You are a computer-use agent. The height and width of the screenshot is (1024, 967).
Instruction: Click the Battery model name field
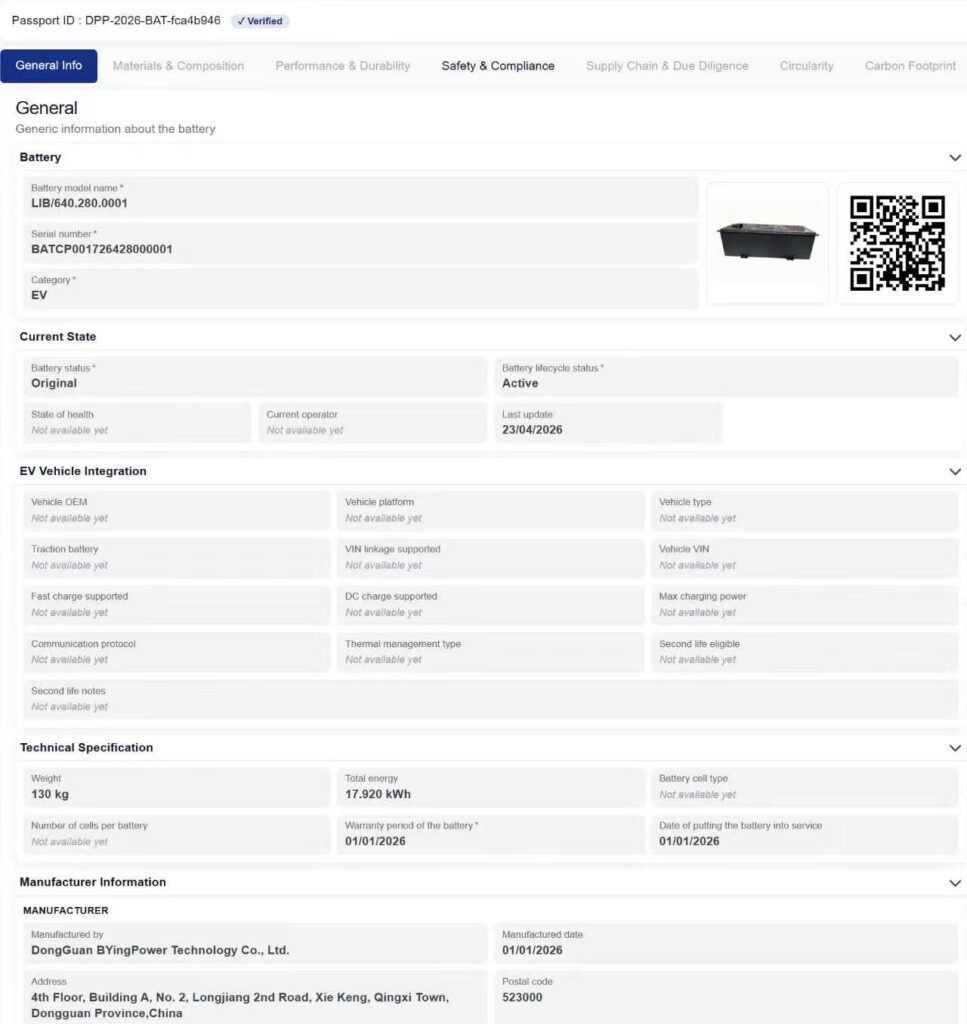pyautogui.click(x=360, y=197)
